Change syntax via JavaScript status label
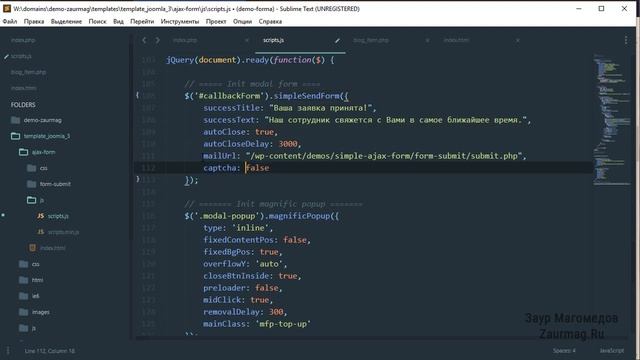Image resolution: width=640 pixels, height=360 pixels. point(611,351)
